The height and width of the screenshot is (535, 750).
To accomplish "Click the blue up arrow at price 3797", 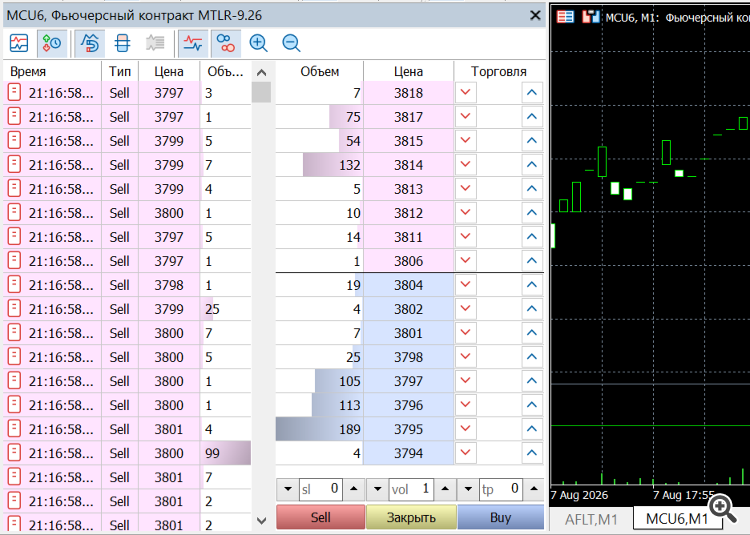I will pos(532,381).
